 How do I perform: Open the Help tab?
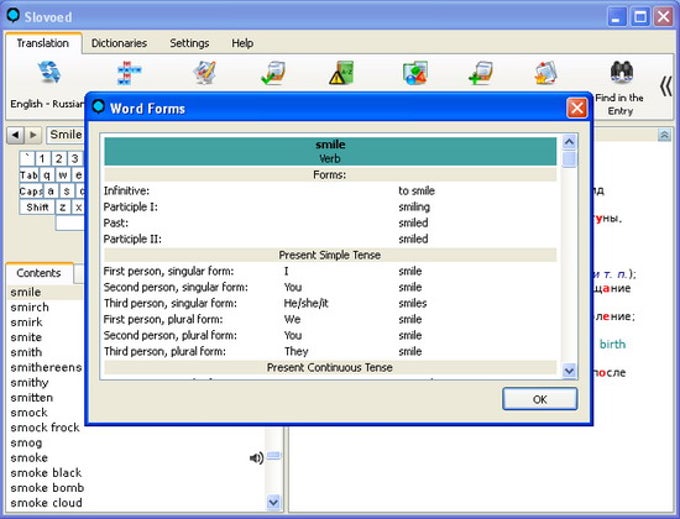[x=242, y=43]
